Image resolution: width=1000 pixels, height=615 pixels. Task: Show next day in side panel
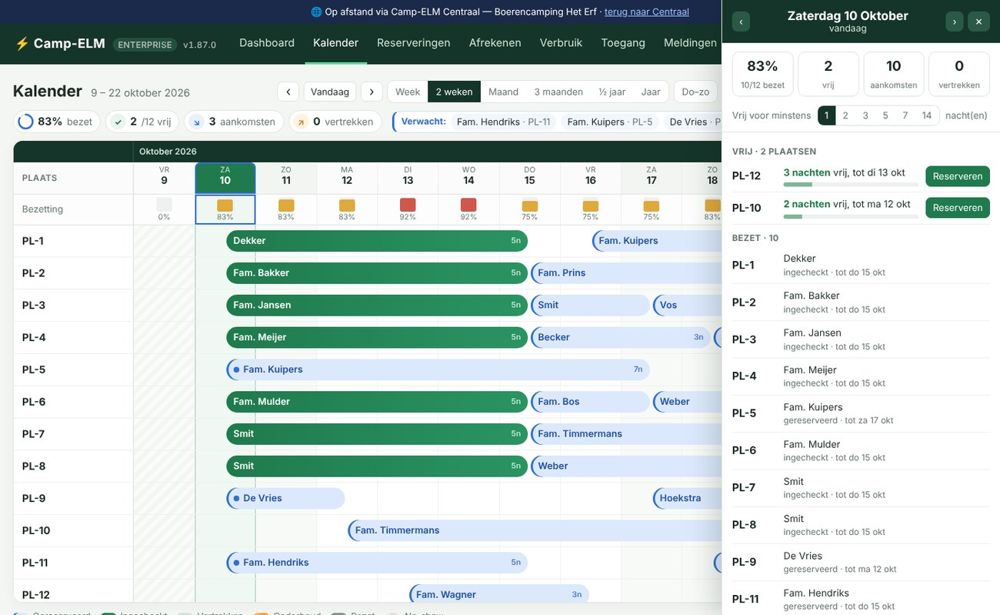[x=954, y=22]
